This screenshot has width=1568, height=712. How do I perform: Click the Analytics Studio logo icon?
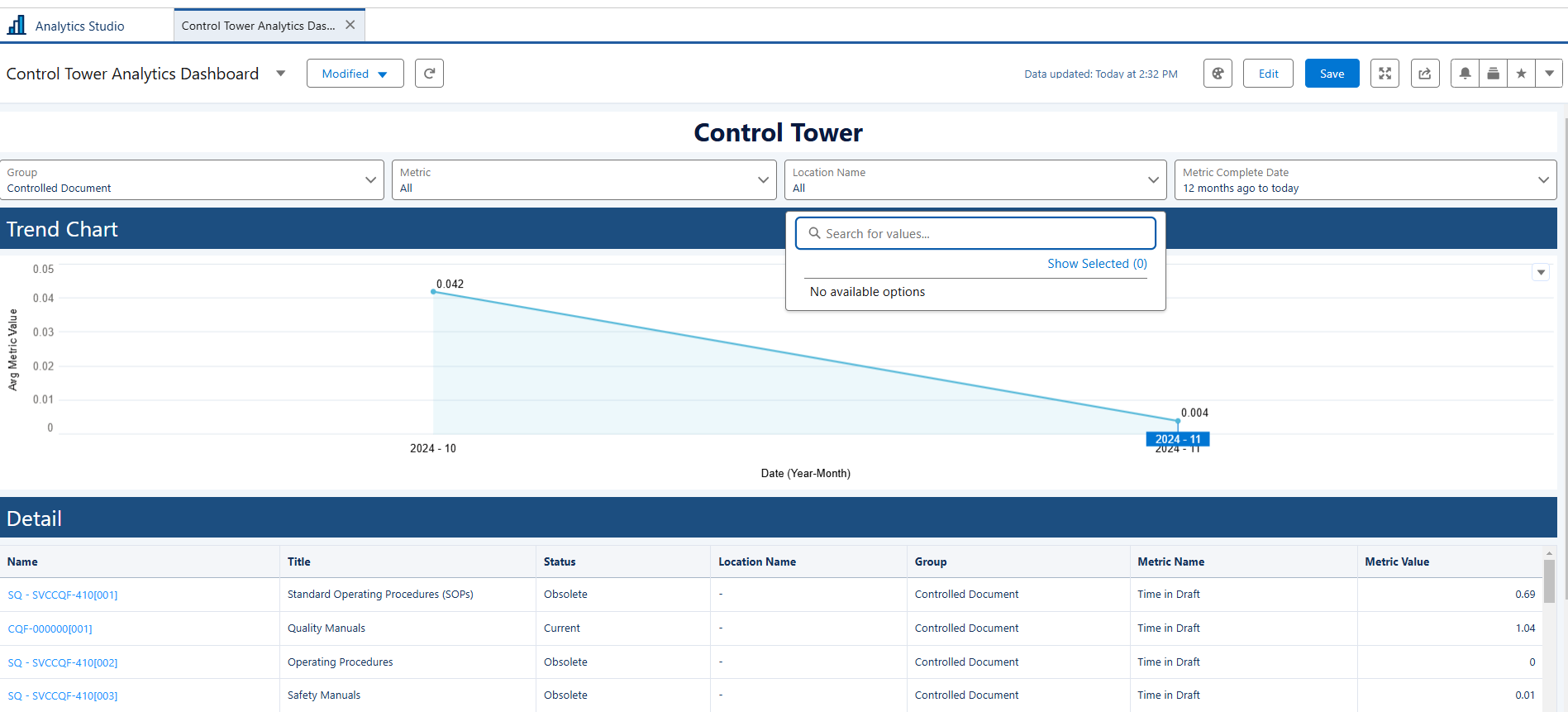click(x=17, y=26)
